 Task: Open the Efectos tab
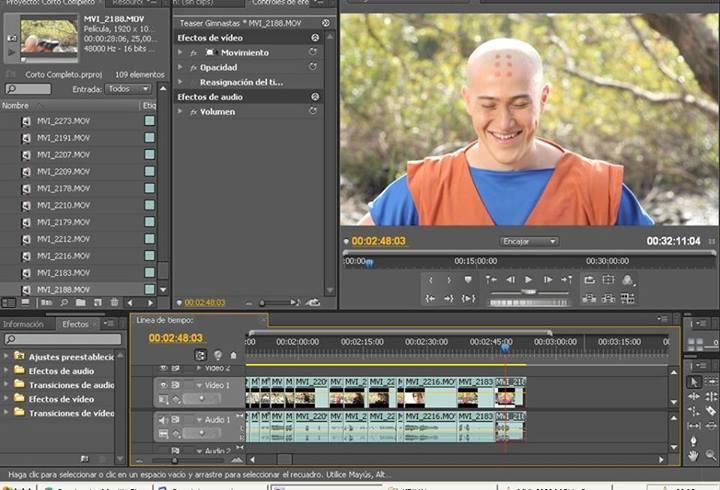point(76,324)
